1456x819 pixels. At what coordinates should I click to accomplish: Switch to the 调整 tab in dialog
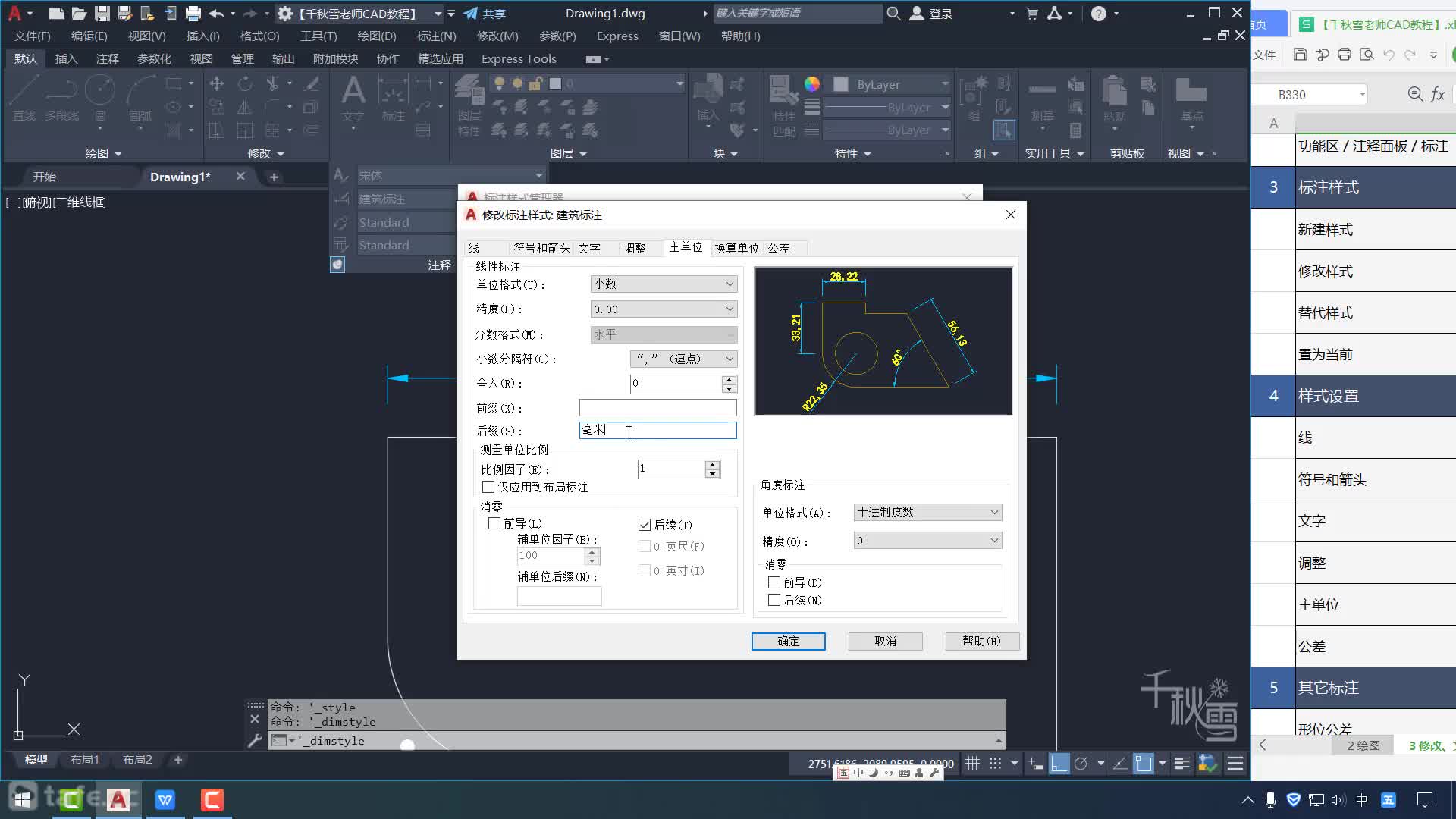(635, 248)
